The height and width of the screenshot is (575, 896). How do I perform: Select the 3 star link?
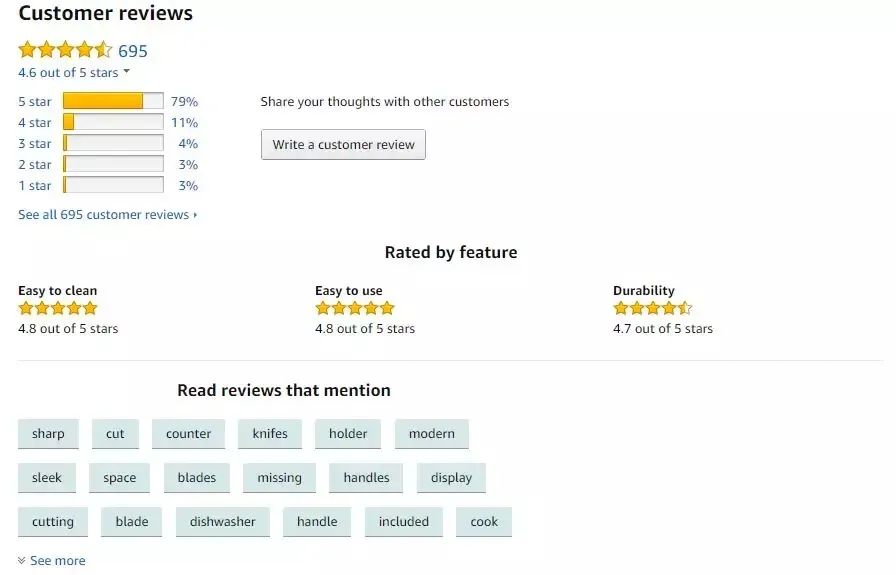point(34,144)
